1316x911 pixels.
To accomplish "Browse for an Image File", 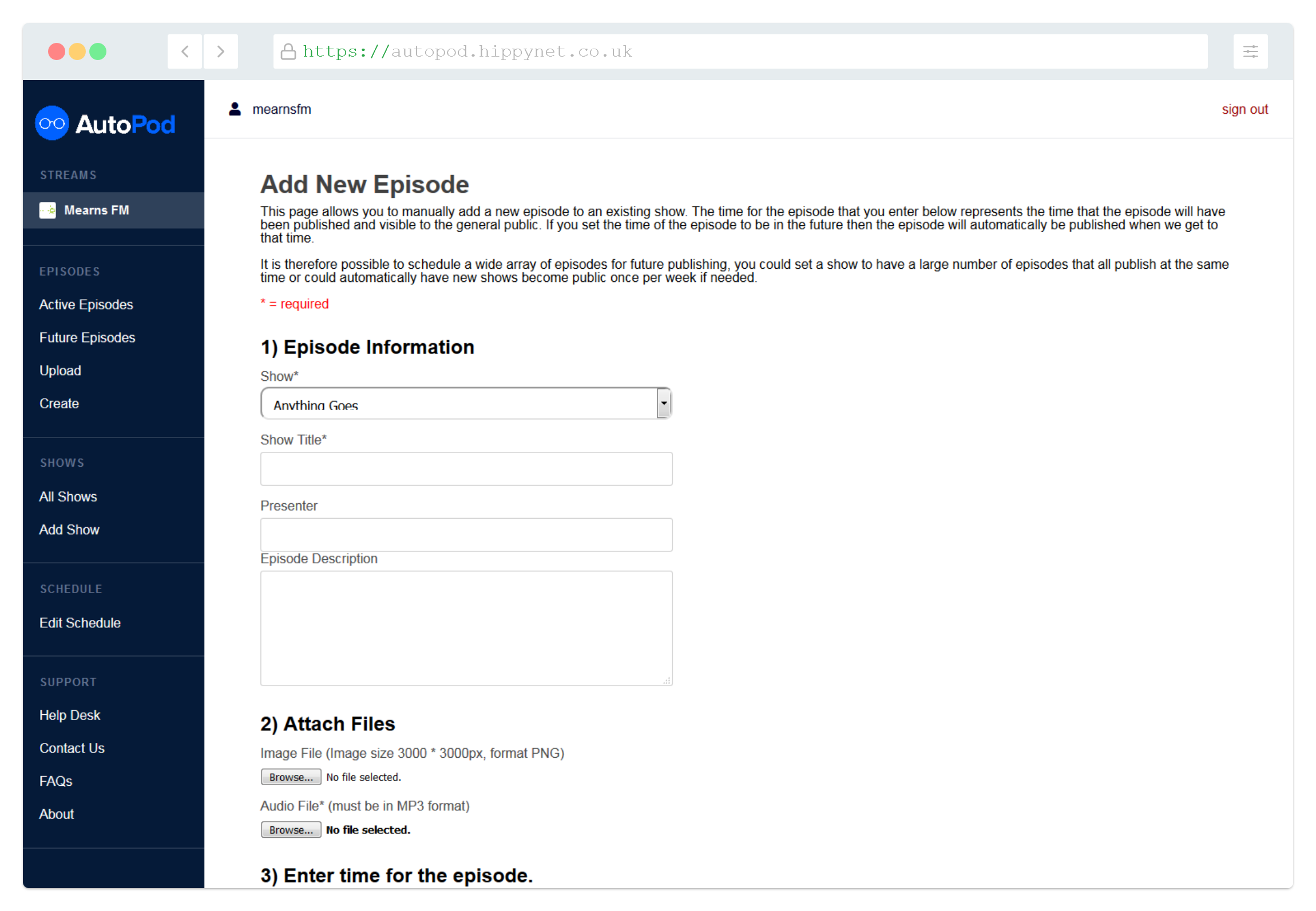I will (x=291, y=777).
